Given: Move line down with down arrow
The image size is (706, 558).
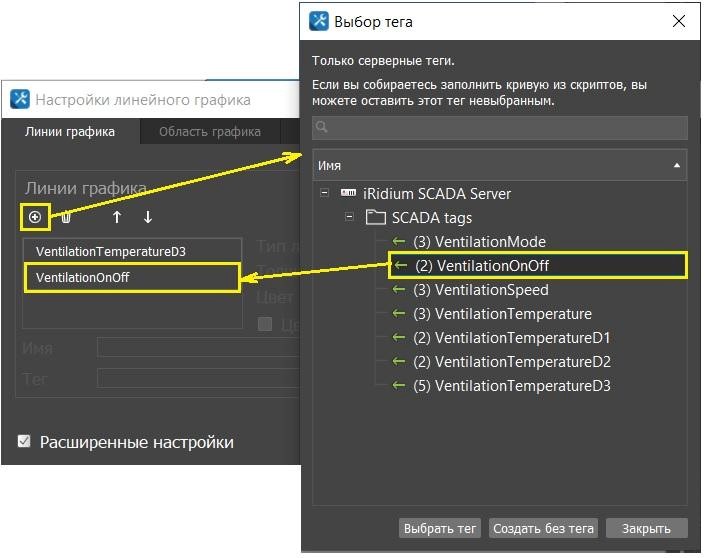Looking at the screenshot, I should (x=148, y=217).
